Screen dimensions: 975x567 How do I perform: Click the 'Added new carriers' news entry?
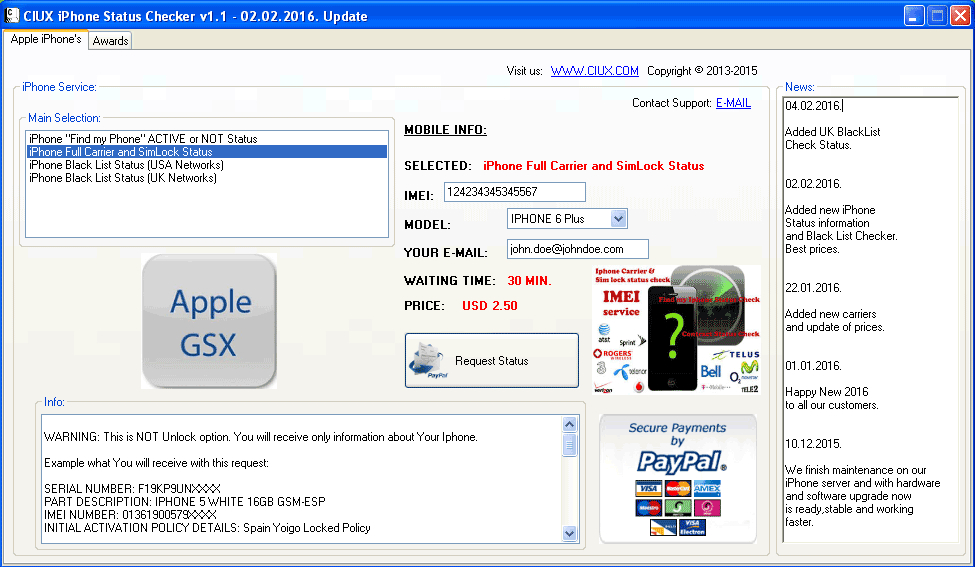pos(834,321)
